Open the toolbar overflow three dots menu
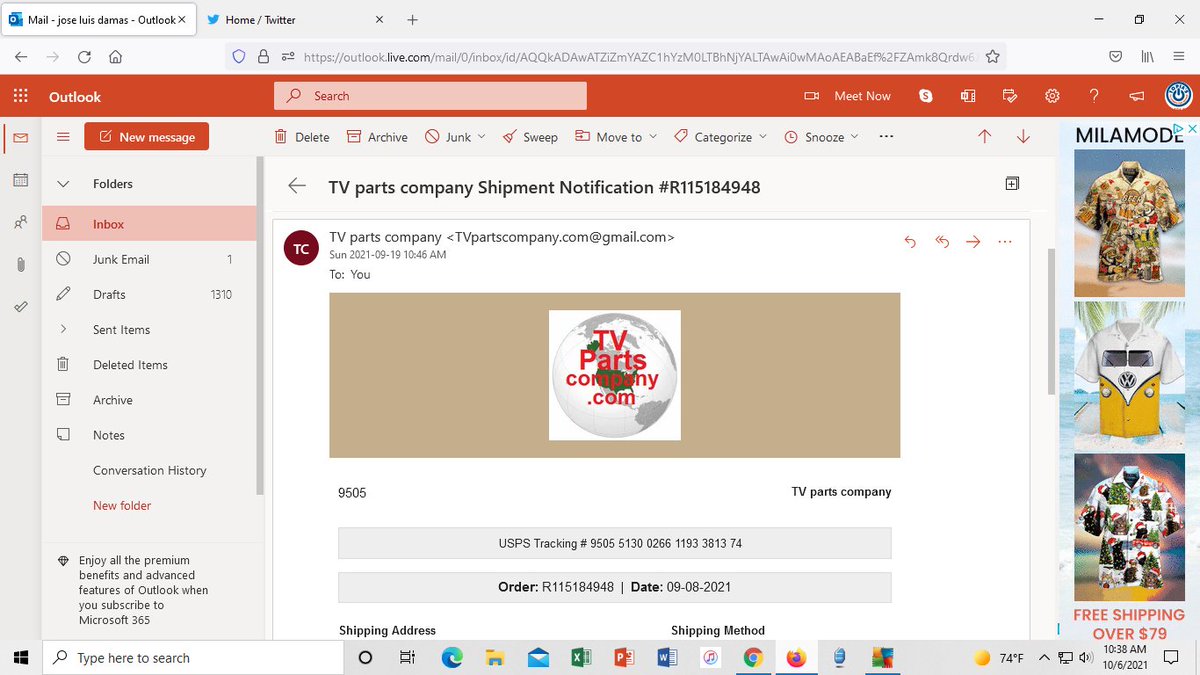1200x675 pixels. pyautogui.click(x=886, y=137)
